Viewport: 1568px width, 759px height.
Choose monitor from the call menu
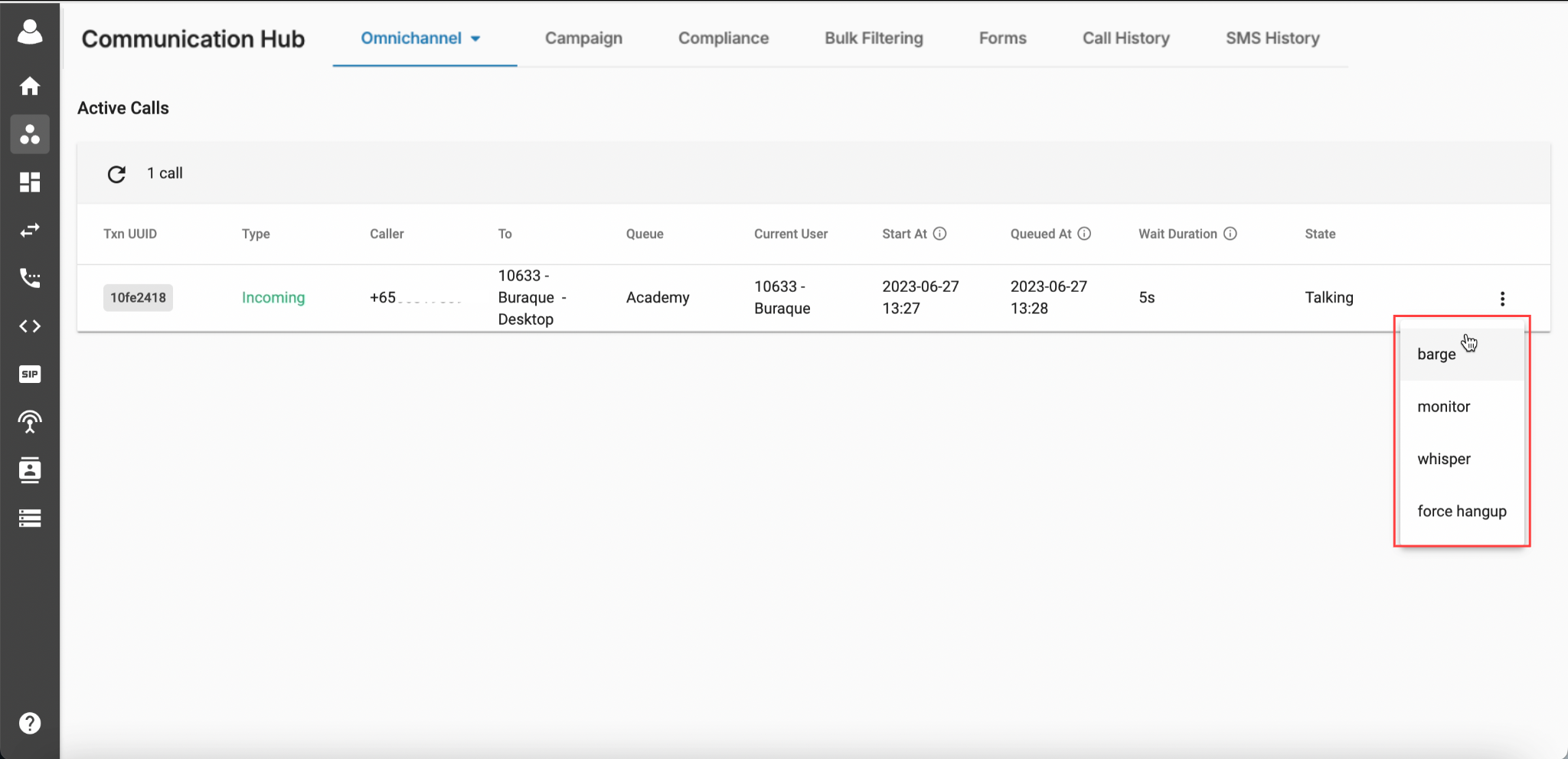(x=1462, y=407)
